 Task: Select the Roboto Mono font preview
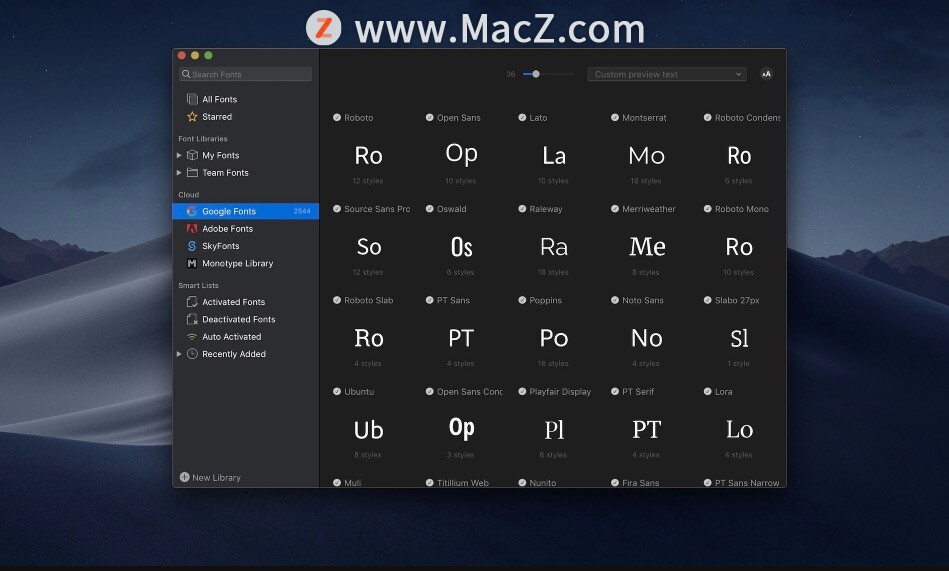click(739, 247)
